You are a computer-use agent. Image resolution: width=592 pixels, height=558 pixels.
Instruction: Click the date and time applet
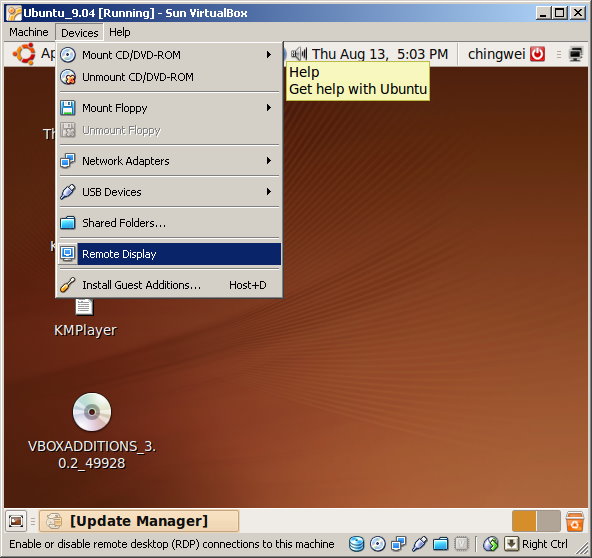point(380,54)
